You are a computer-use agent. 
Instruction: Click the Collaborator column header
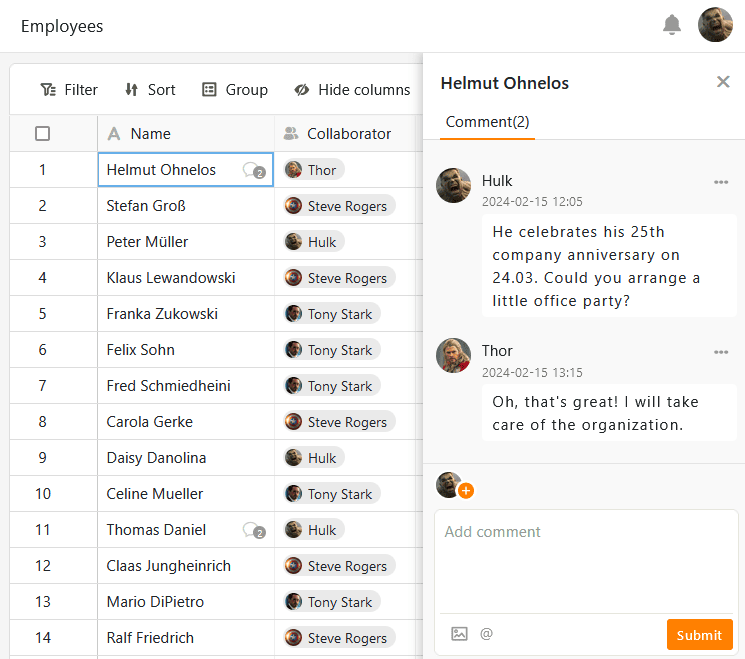[x=348, y=134]
